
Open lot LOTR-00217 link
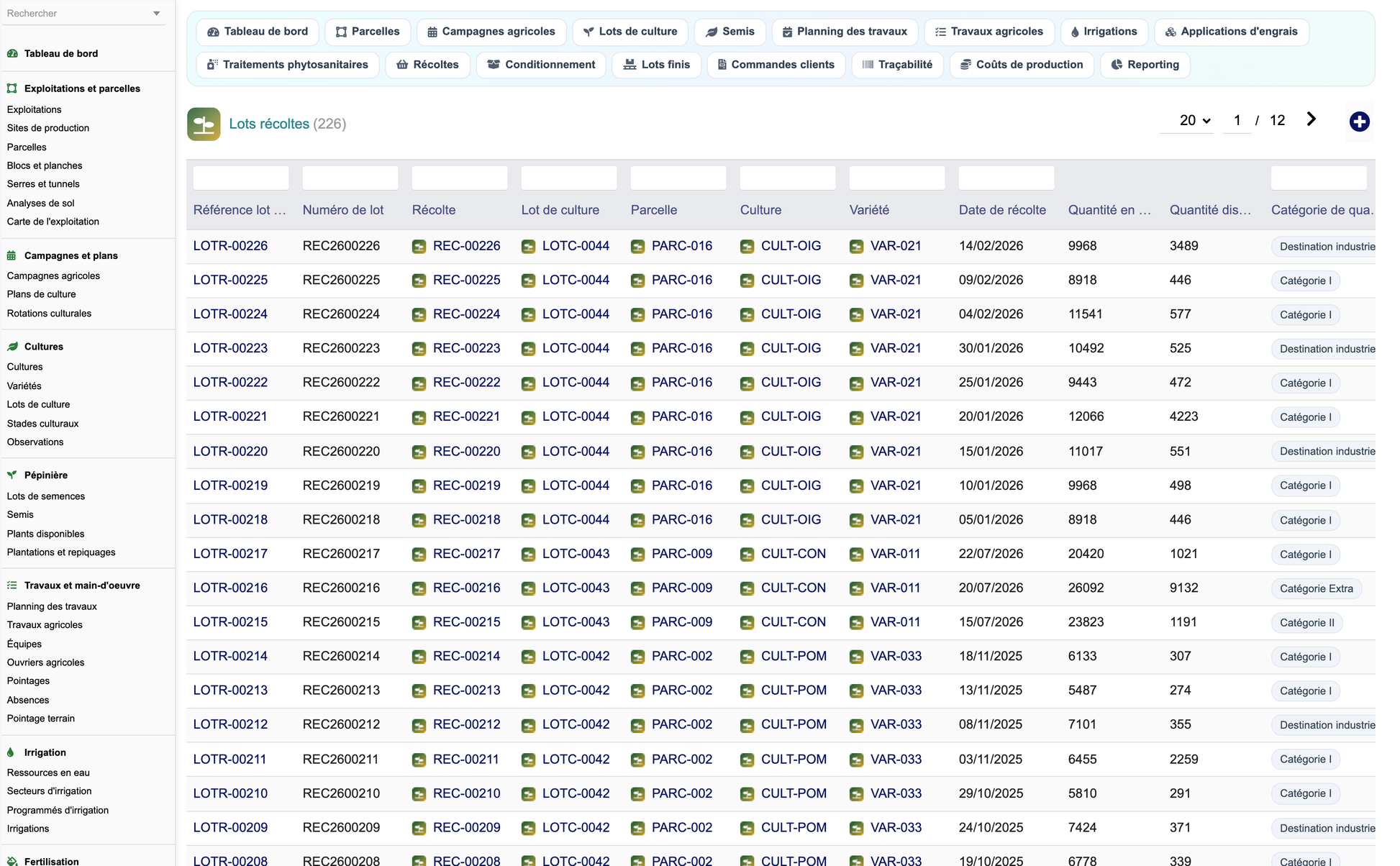point(230,554)
